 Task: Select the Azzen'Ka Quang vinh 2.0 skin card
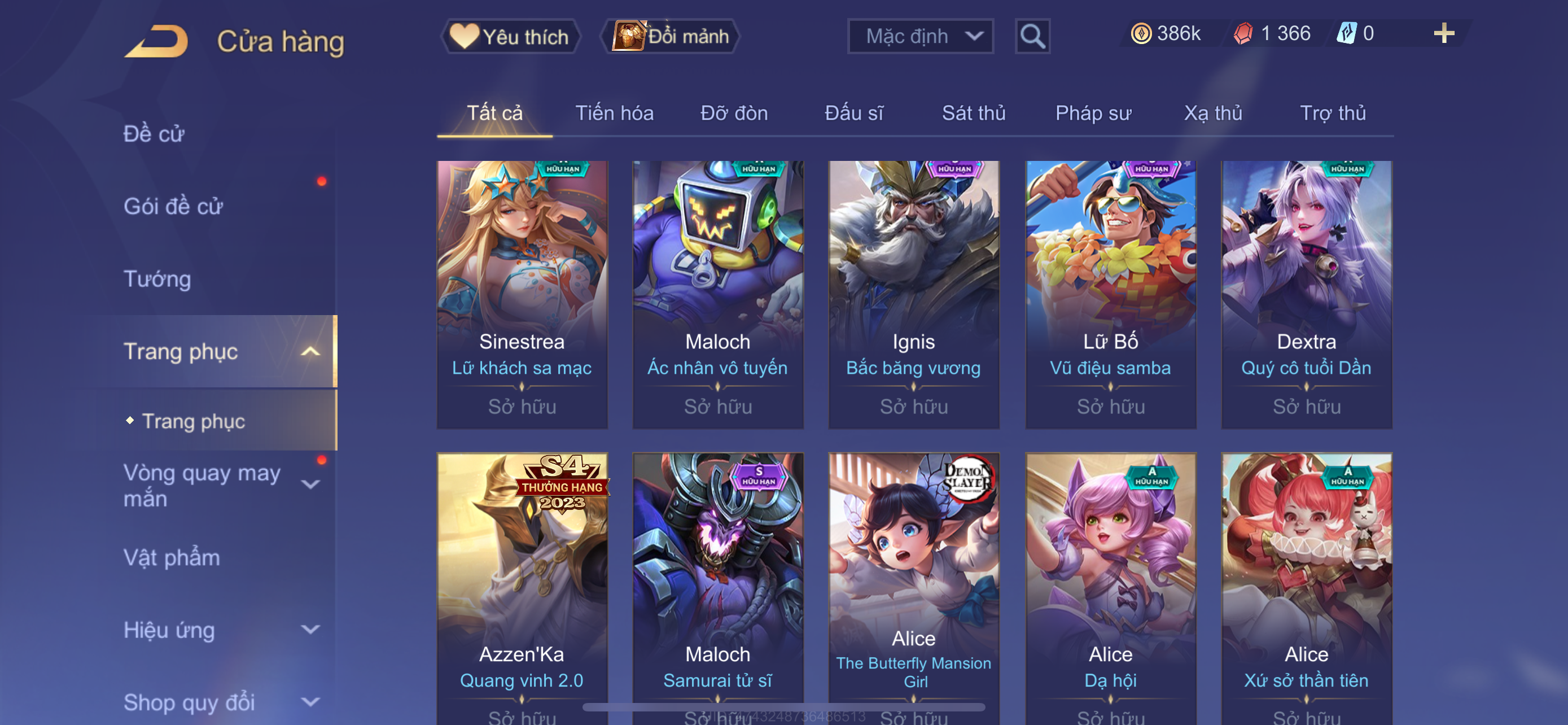(522, 589)
